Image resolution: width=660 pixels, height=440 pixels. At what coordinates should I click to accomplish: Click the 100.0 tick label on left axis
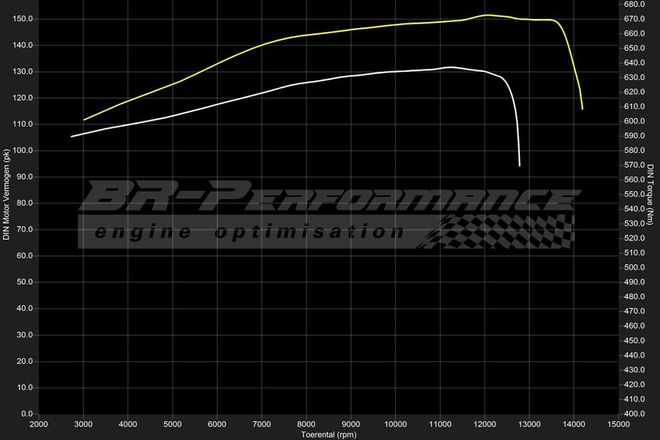(x=23, y=150)
